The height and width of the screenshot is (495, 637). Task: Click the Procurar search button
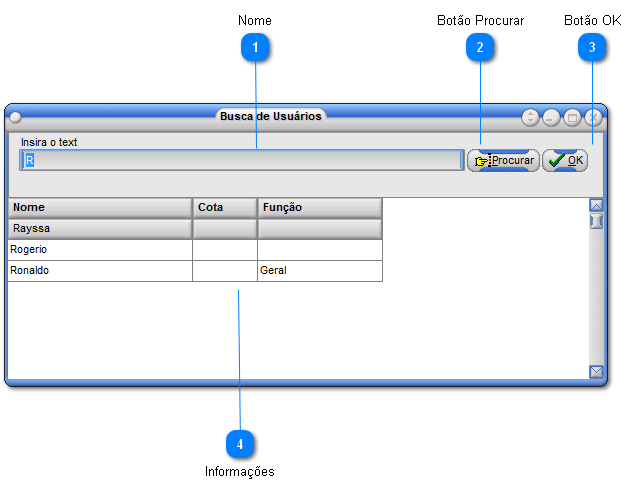[x=503, y=161]
